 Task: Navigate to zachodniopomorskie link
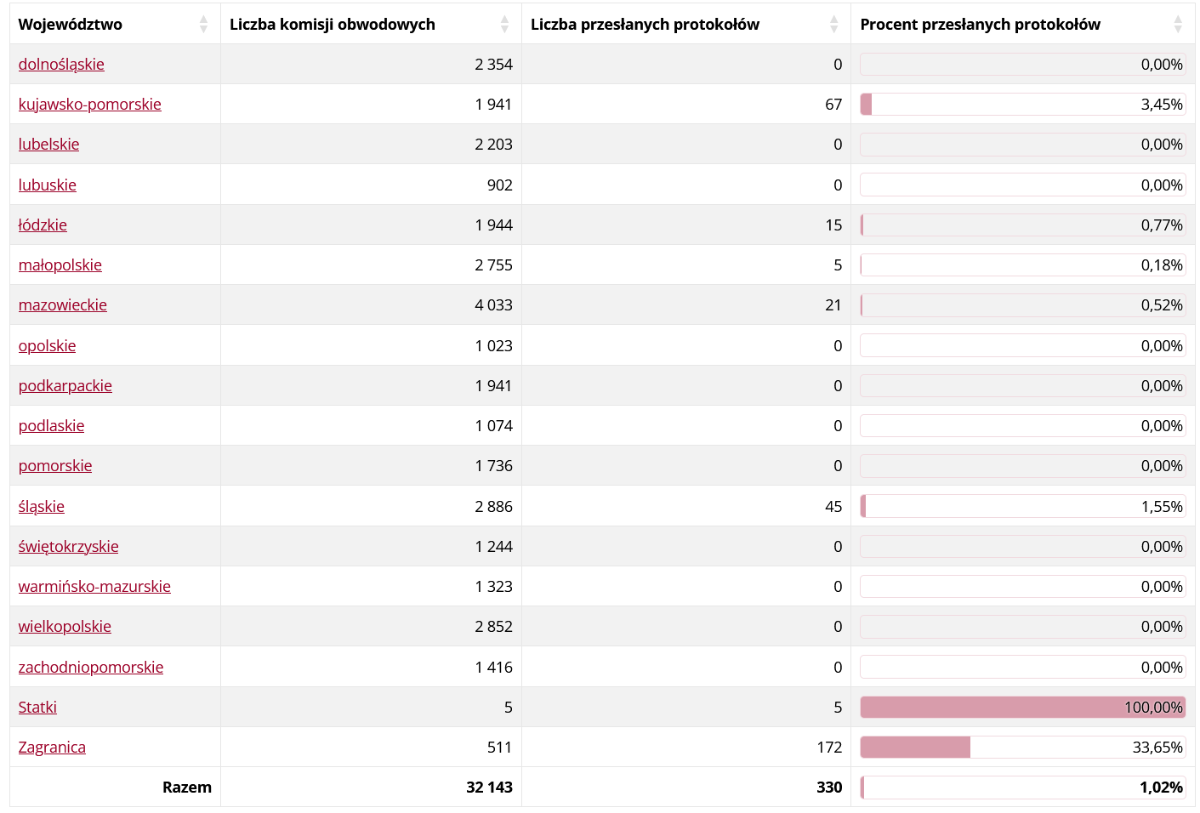[x=90, y=667]
